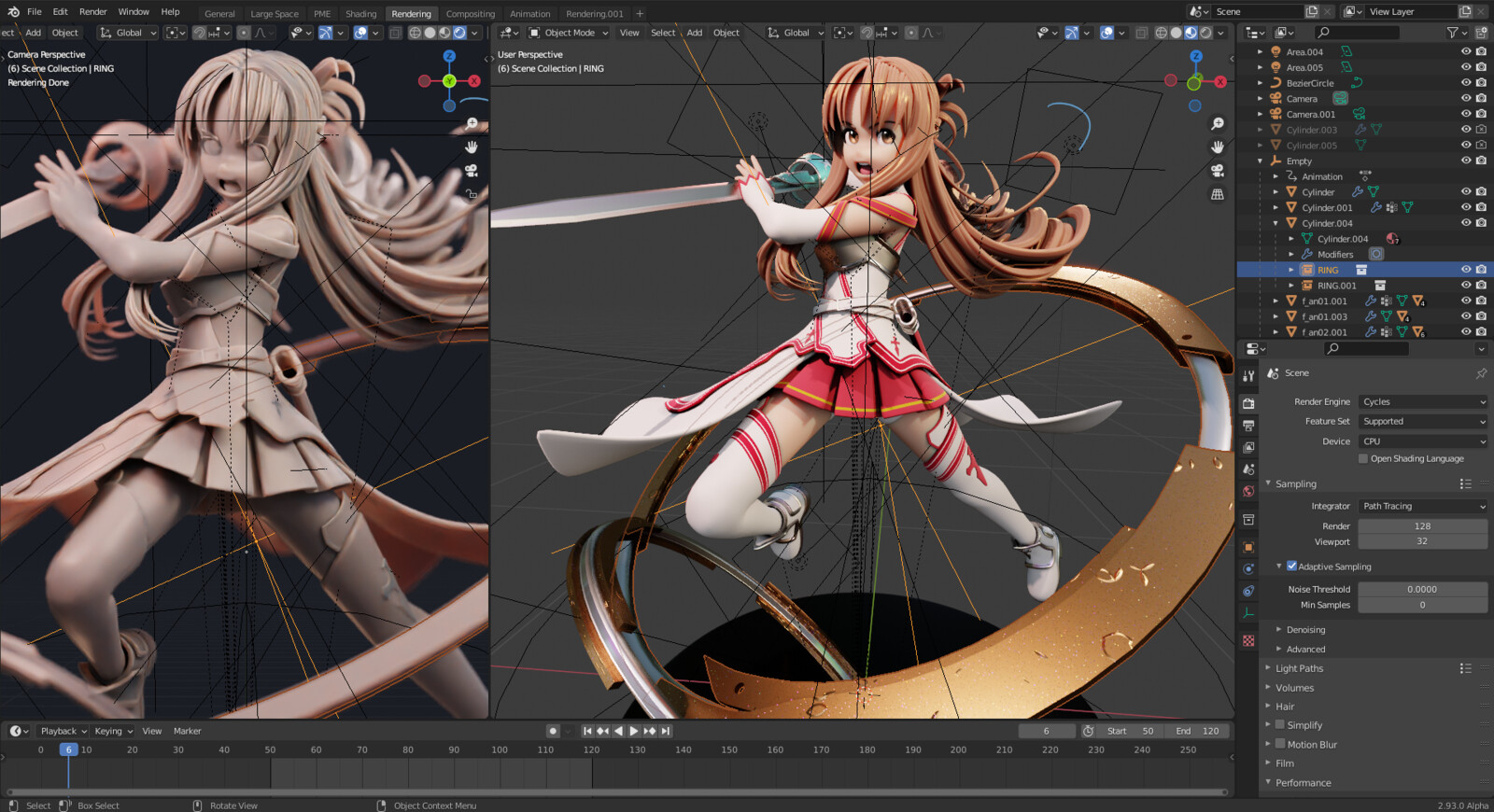Open the View Layer properties tab icon

click(1248, 447)
